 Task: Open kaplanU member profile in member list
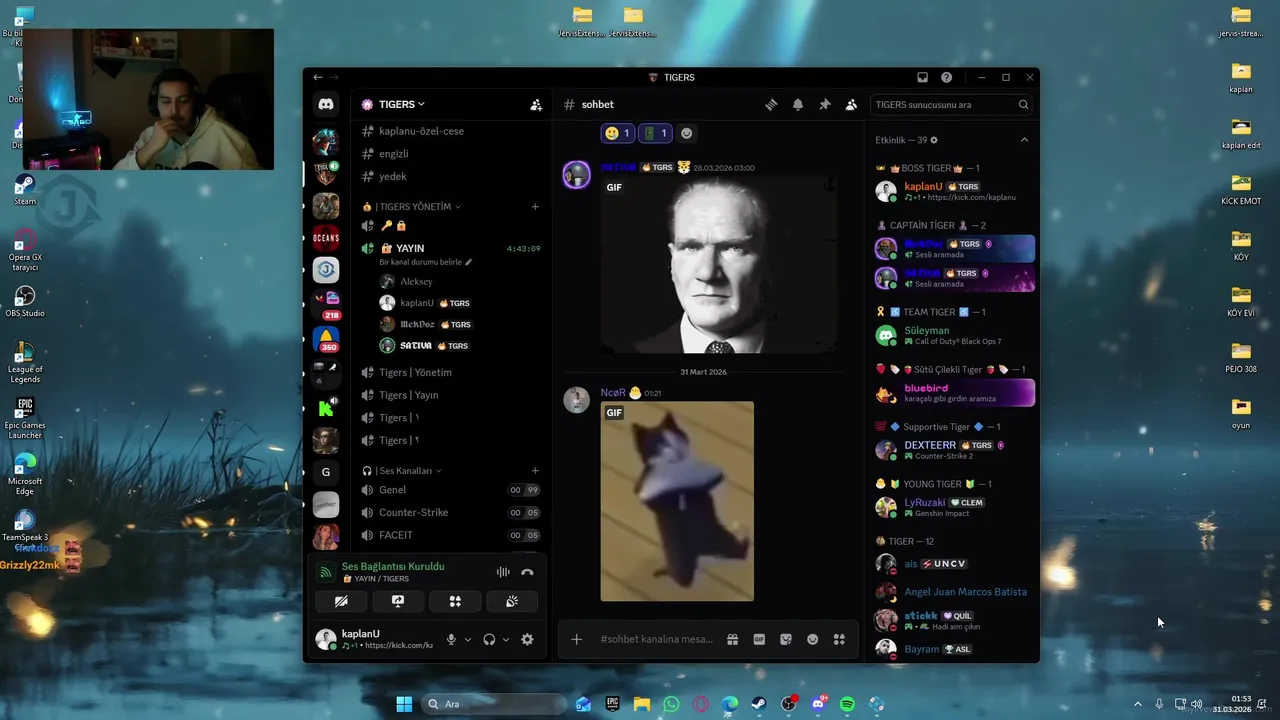(x=954, y=191)
